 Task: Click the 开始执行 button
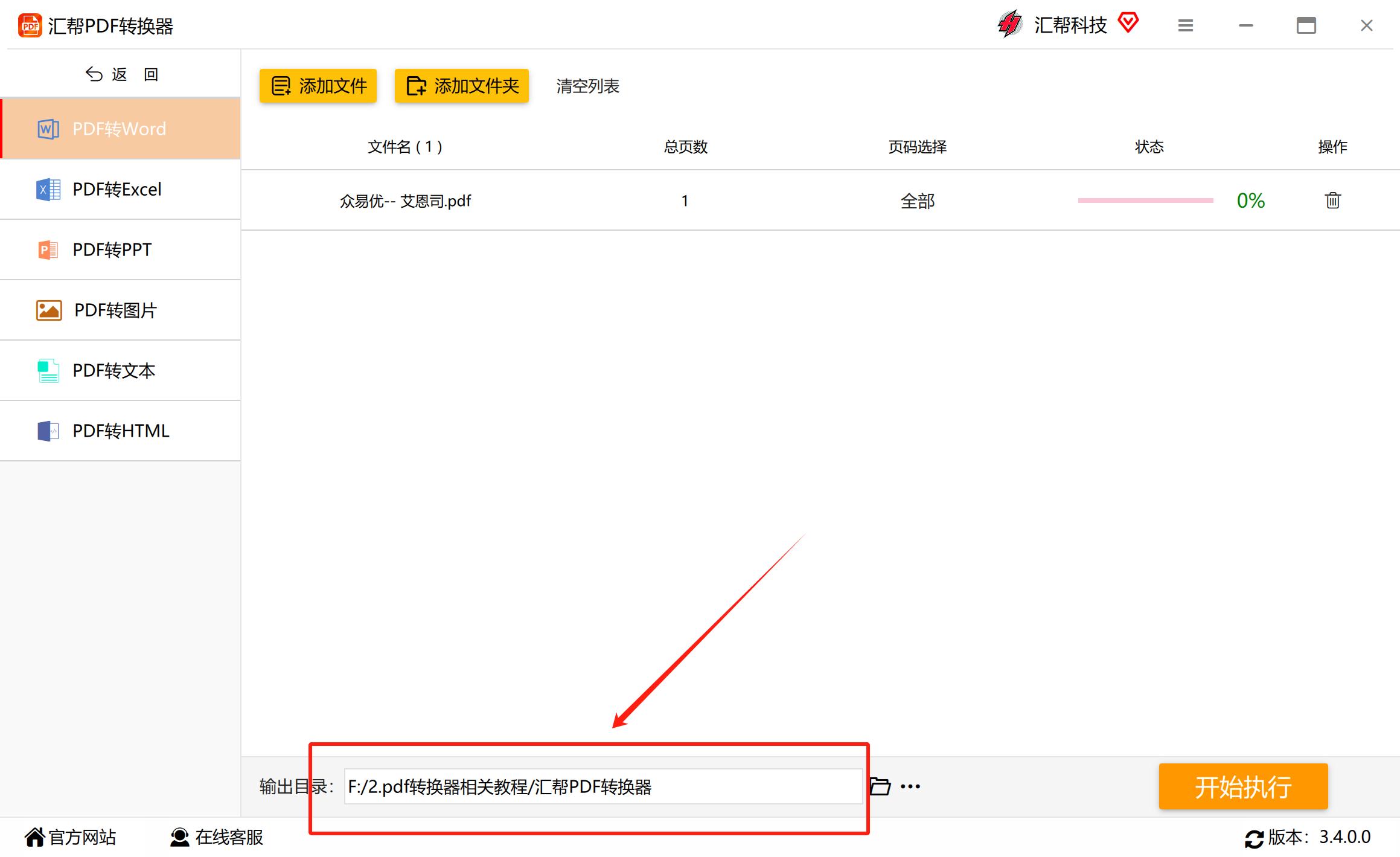tap(1243, 786)
